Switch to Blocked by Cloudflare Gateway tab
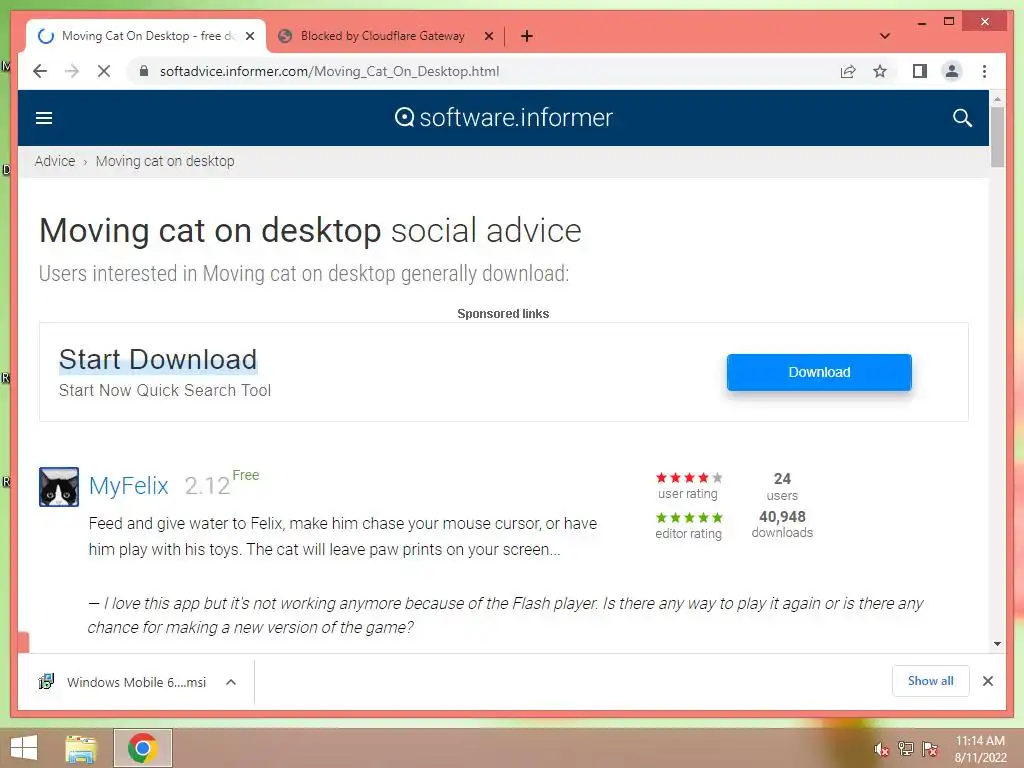Screen dimensions: 1024x768 point(385,36)
